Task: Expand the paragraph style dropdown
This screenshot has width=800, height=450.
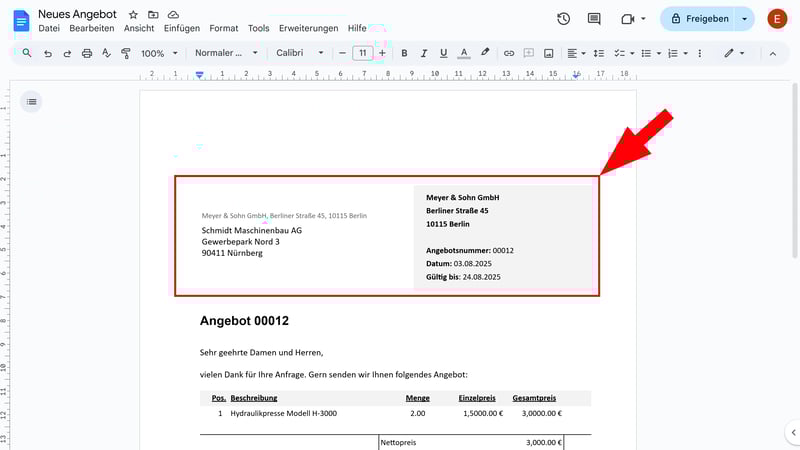Action: click(226, 53)
